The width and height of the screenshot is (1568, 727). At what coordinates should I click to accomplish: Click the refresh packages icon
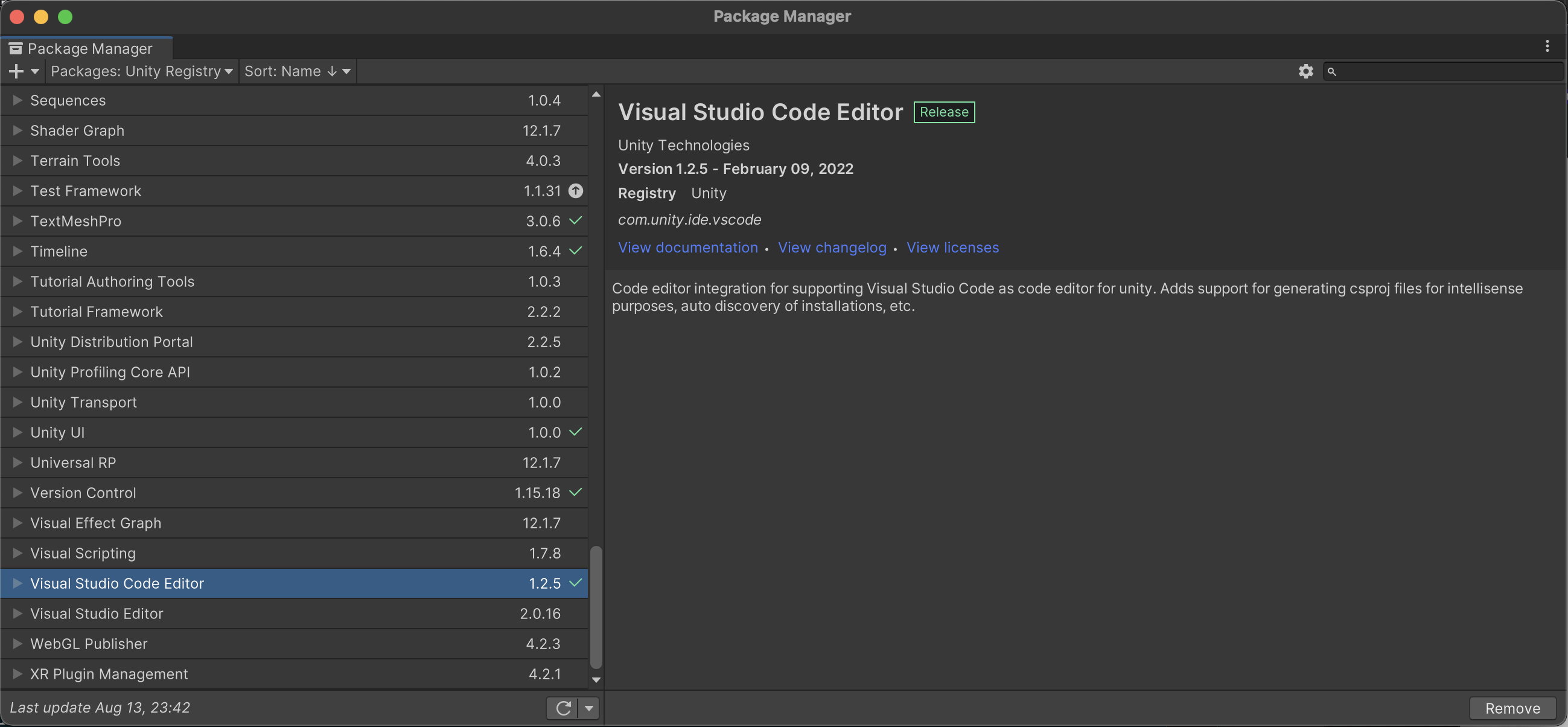tap(563, 708)
